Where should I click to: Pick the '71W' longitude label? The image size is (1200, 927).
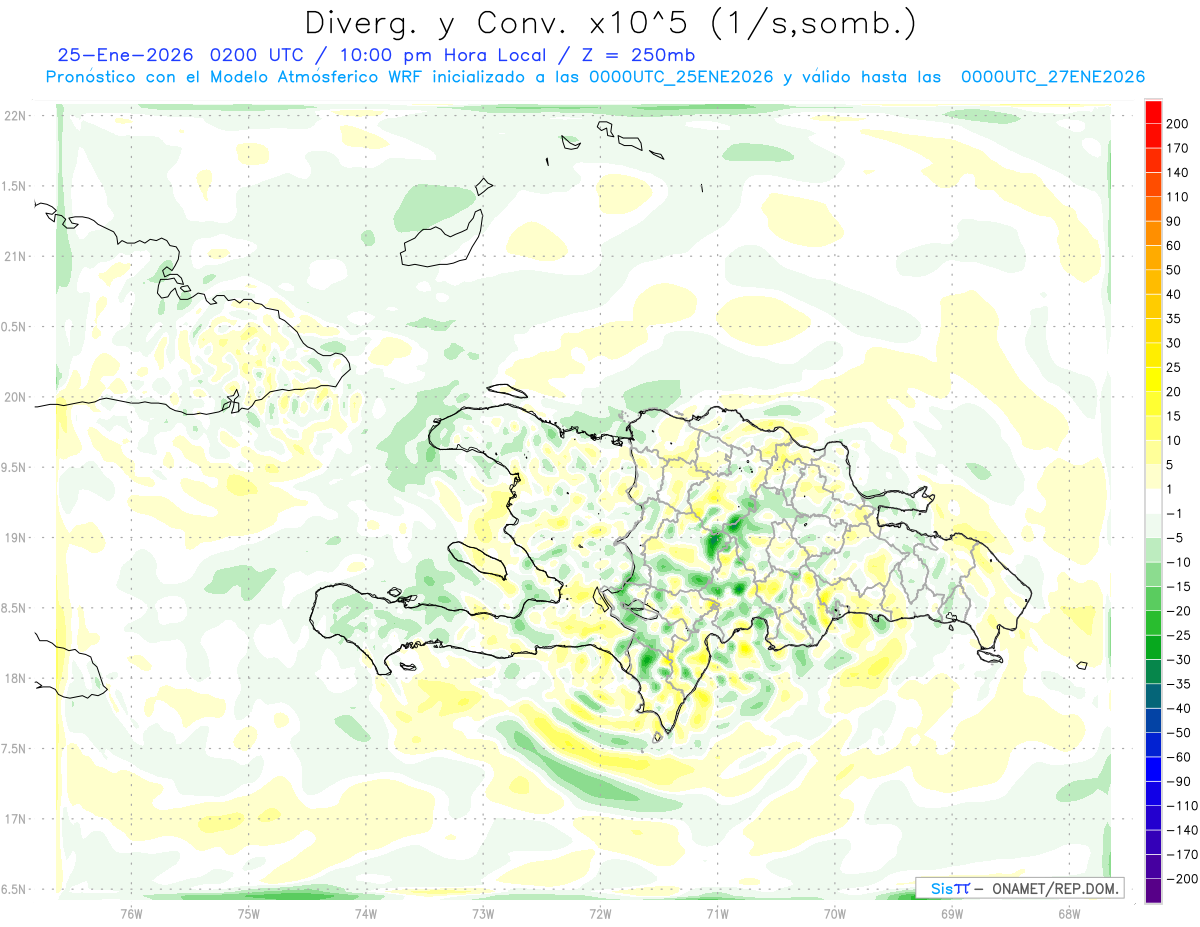[x=717, y=912]
